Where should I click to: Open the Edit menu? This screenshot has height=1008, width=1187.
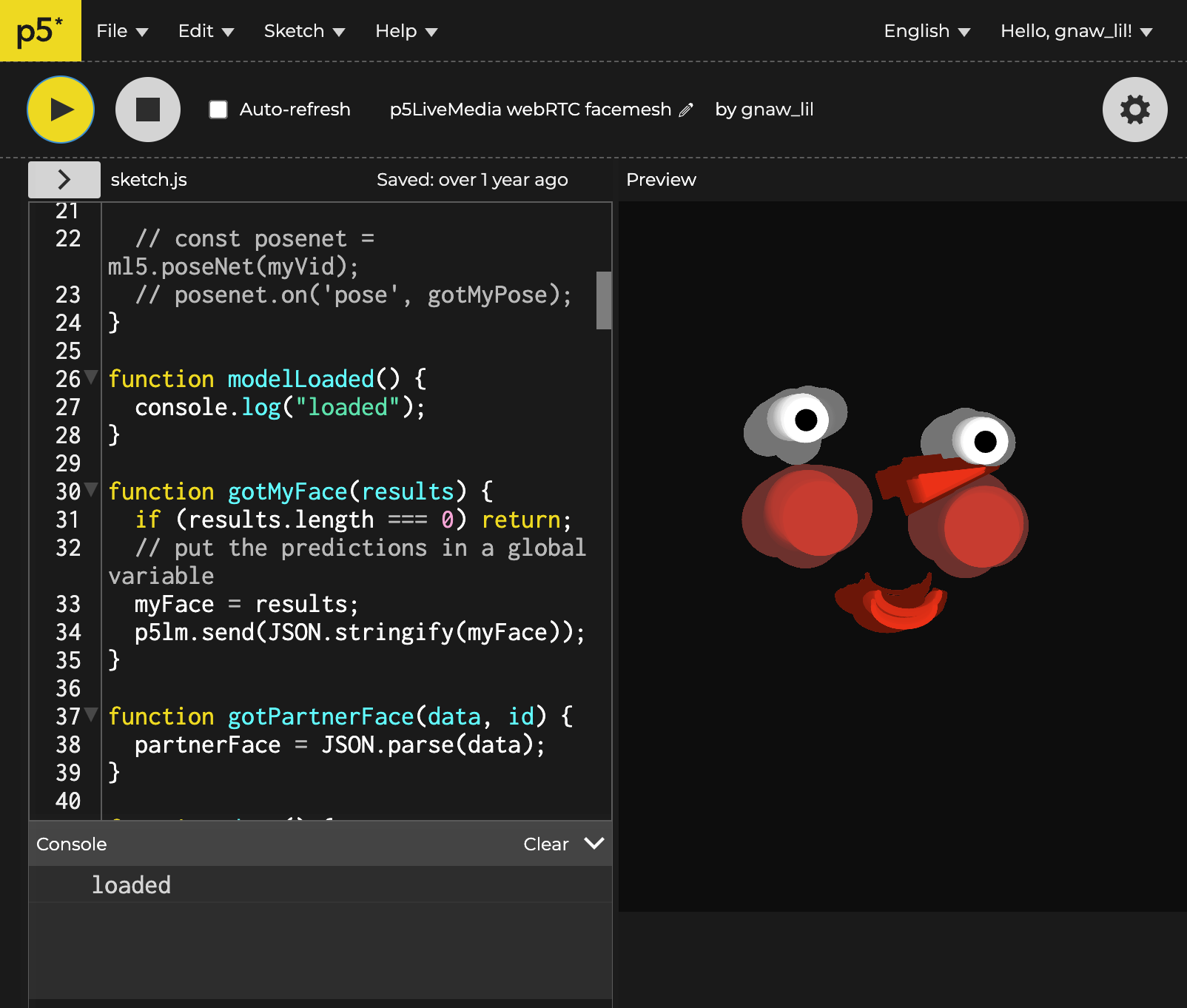tap(206, 31)
